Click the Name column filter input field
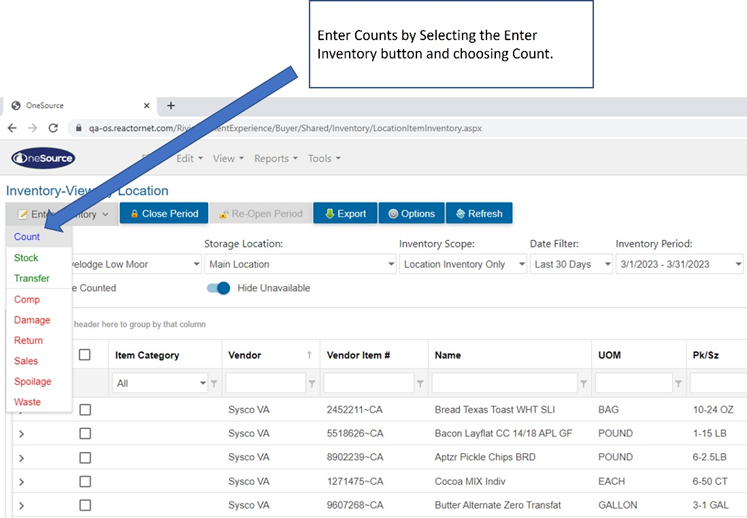The image size is (747, 518). [503, 383]
